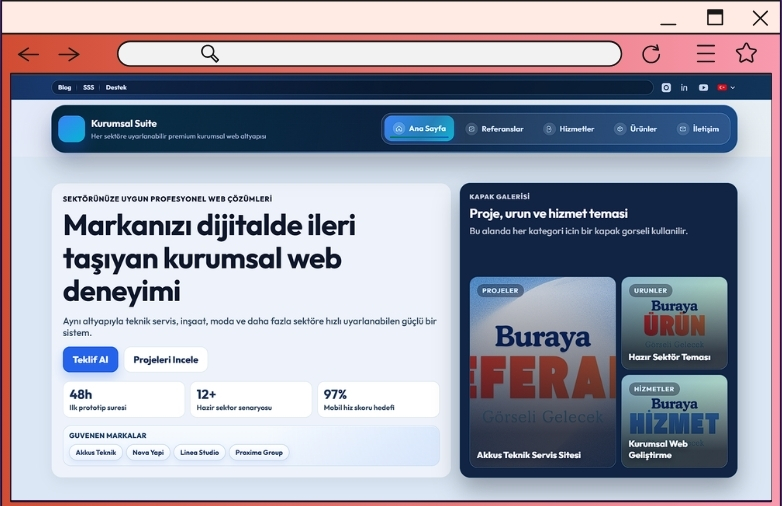
Task: Click the Projeleri Incele button
Action: coord(166,359)
